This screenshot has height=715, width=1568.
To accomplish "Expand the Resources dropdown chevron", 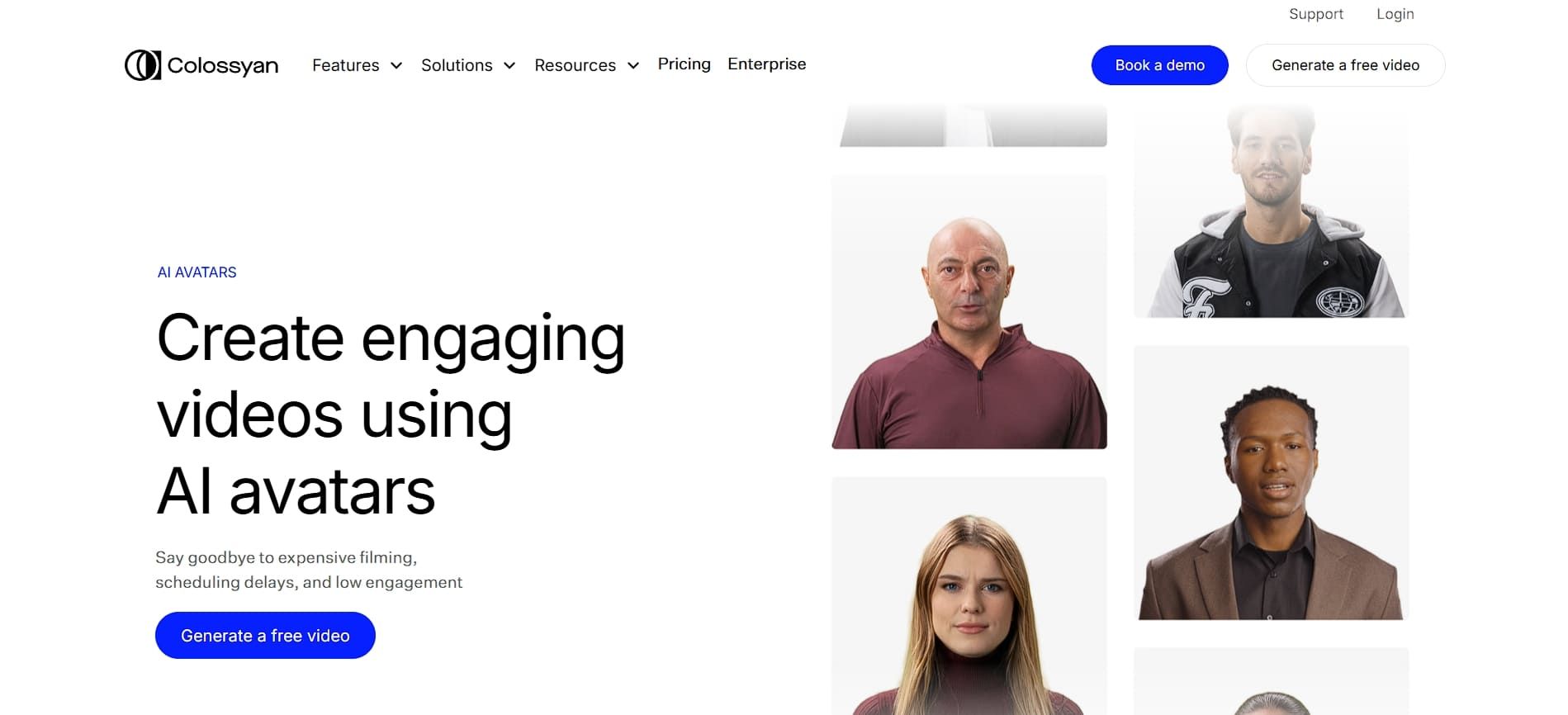I will tap(633, 66).
